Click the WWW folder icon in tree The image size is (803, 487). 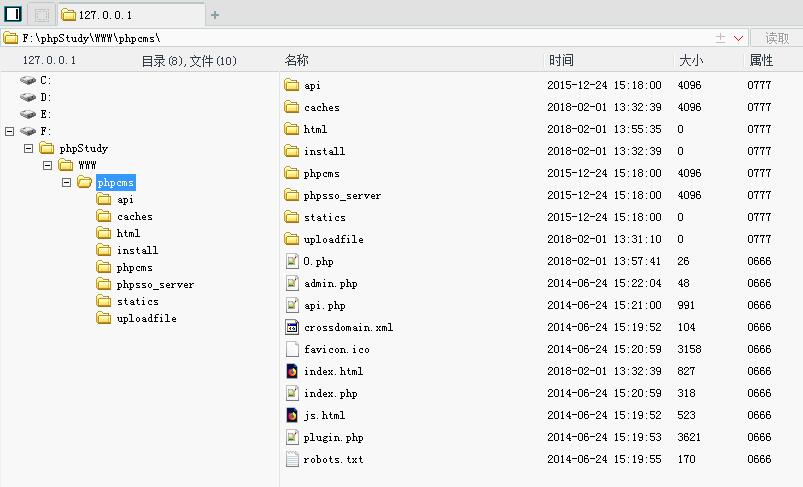[x=66, y=165]
